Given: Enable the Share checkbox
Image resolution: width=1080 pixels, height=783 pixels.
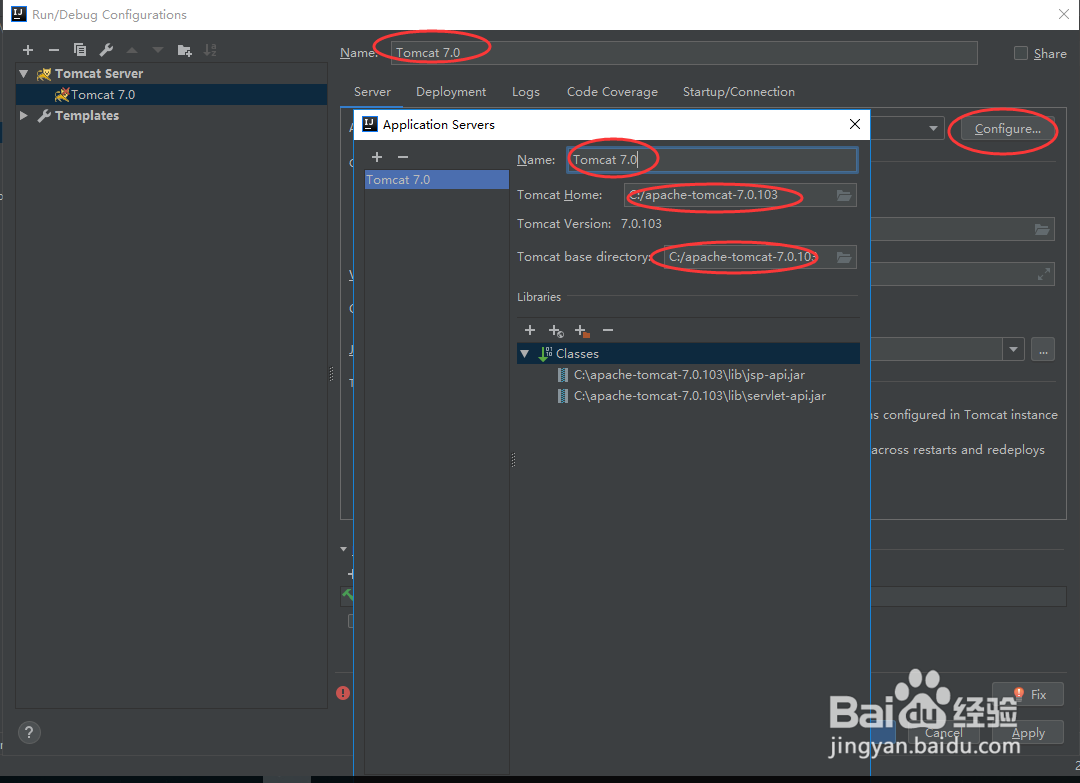Looking at the screenshot, I should pos(1020,53).
